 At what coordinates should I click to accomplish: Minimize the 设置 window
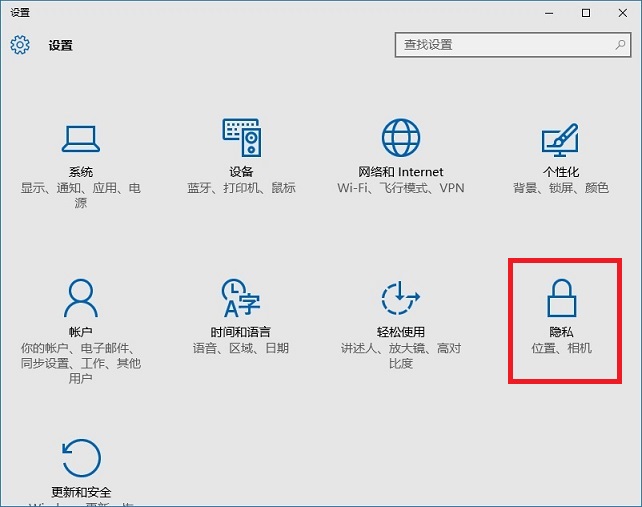pyautogui.click(x=549, y=13)
